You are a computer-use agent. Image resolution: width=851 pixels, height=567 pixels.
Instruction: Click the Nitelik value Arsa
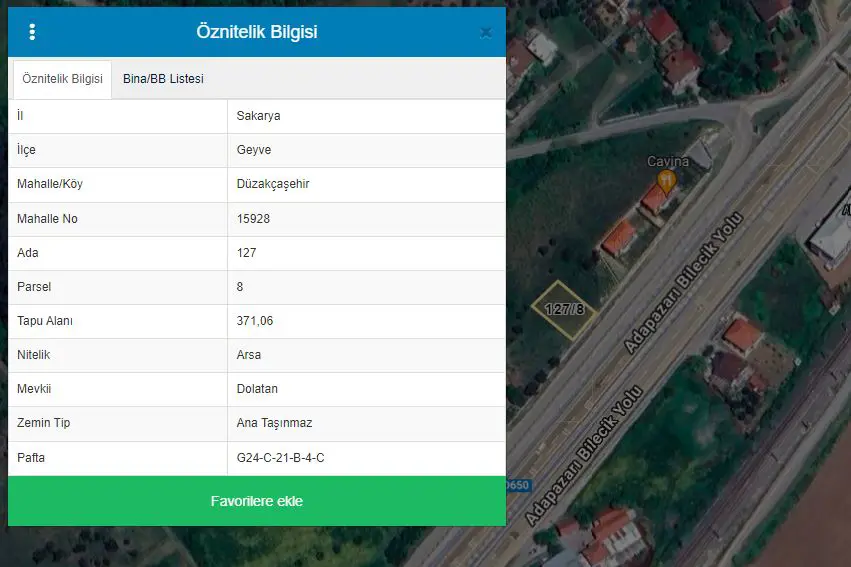click(249, 355)
